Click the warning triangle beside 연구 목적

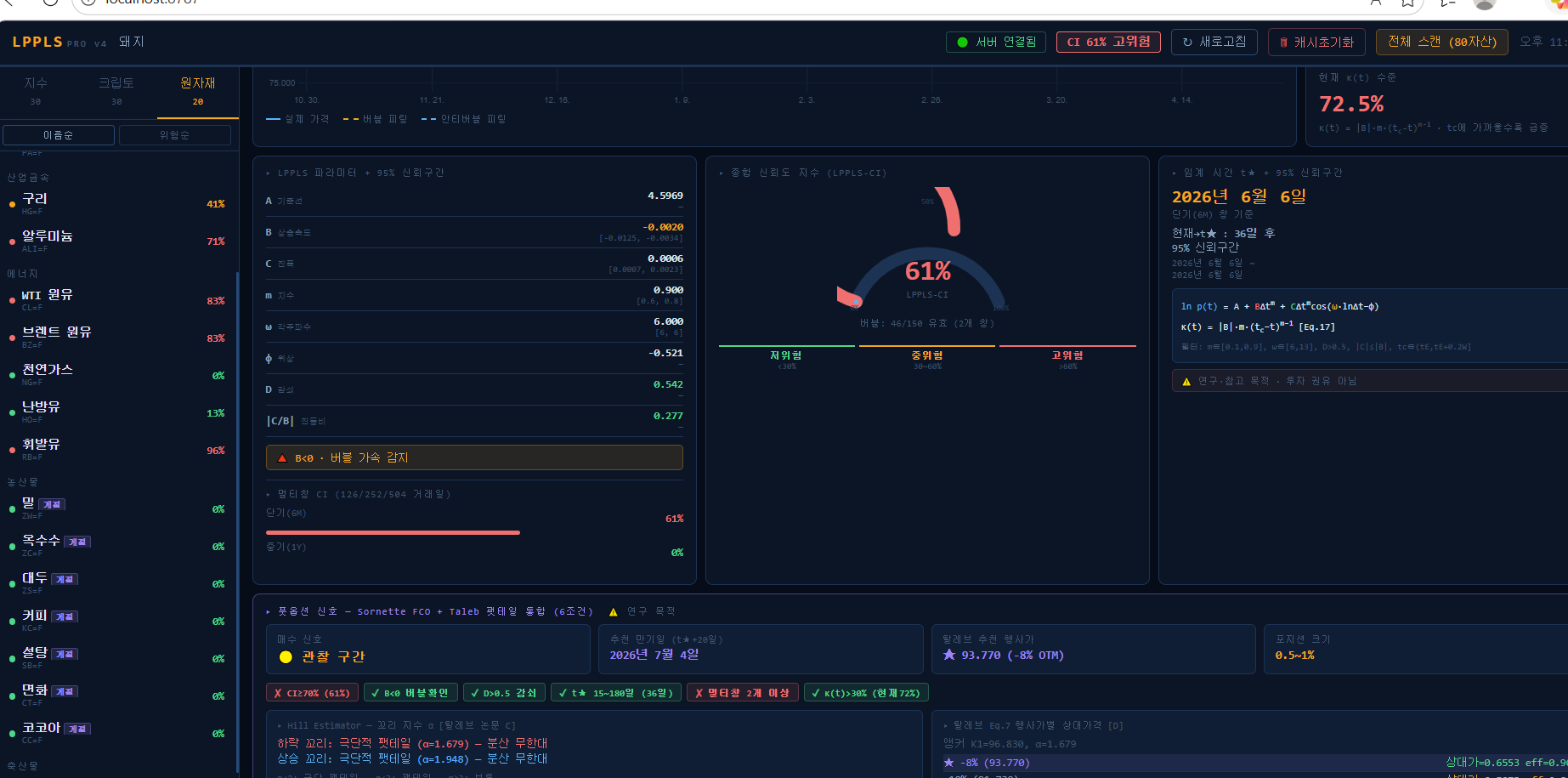(x=614, y=612)
